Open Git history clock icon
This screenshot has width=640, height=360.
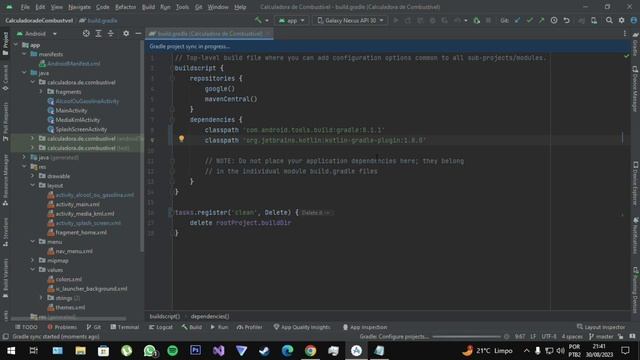point(554,20)
